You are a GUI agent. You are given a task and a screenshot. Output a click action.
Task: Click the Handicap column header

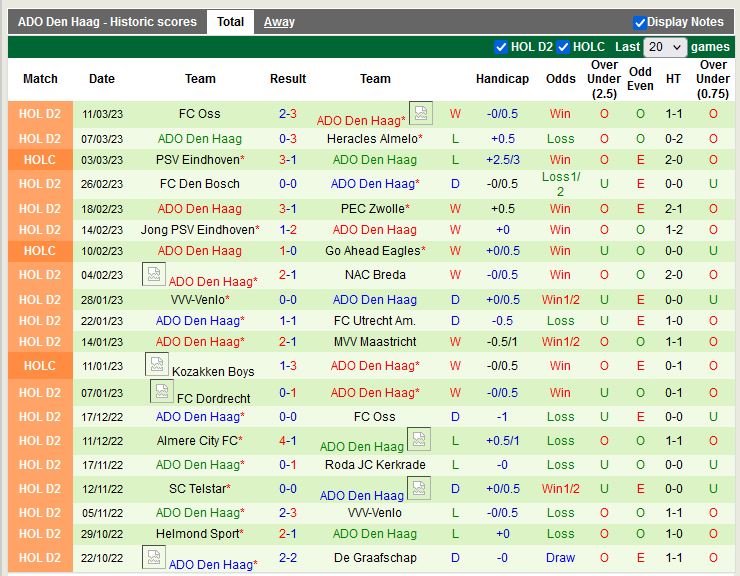coord(502,79)
